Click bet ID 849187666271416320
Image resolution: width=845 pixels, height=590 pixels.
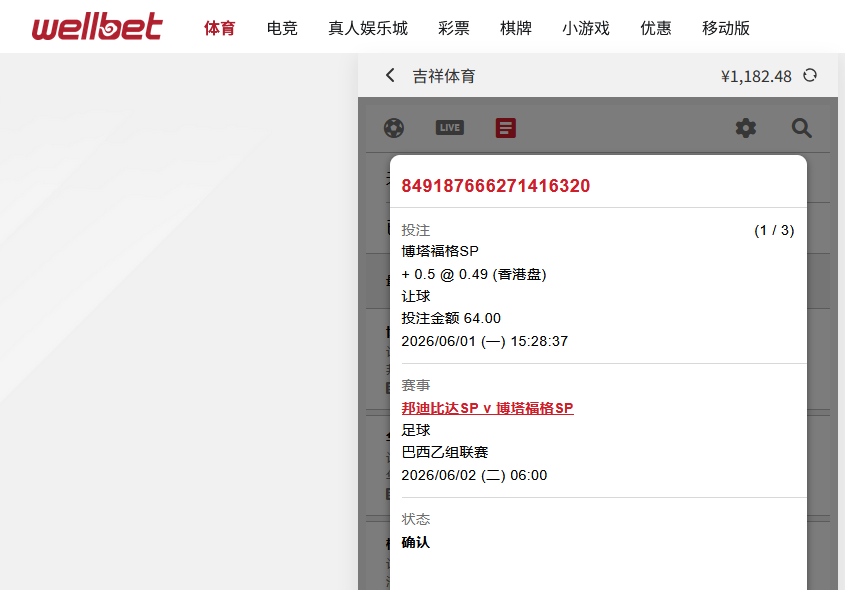point(496,186)
